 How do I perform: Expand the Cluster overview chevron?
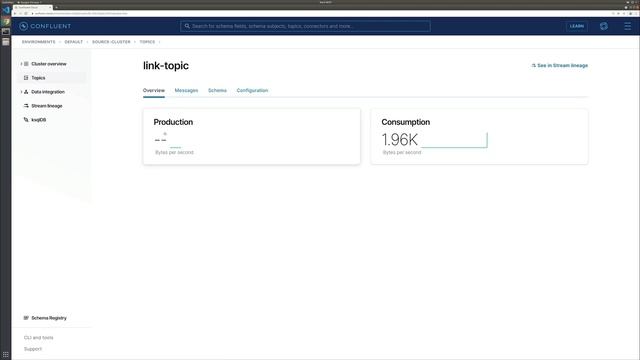(21, 64)
